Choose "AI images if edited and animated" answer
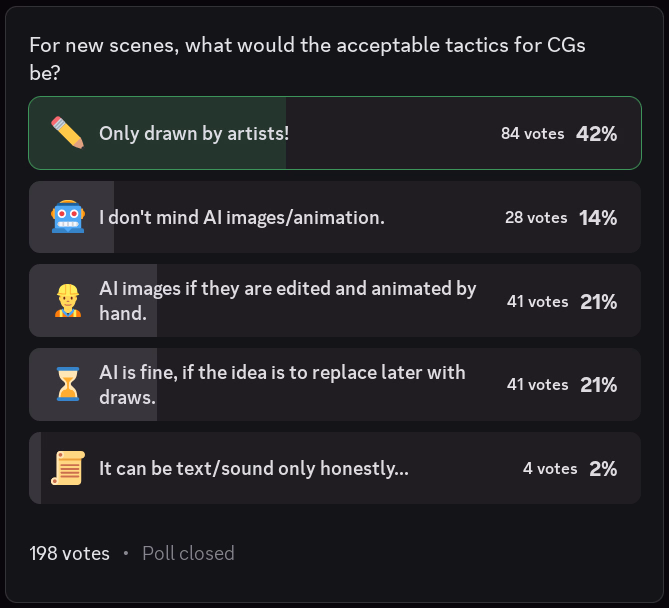The image size is (669, 608). coord(287,301)
